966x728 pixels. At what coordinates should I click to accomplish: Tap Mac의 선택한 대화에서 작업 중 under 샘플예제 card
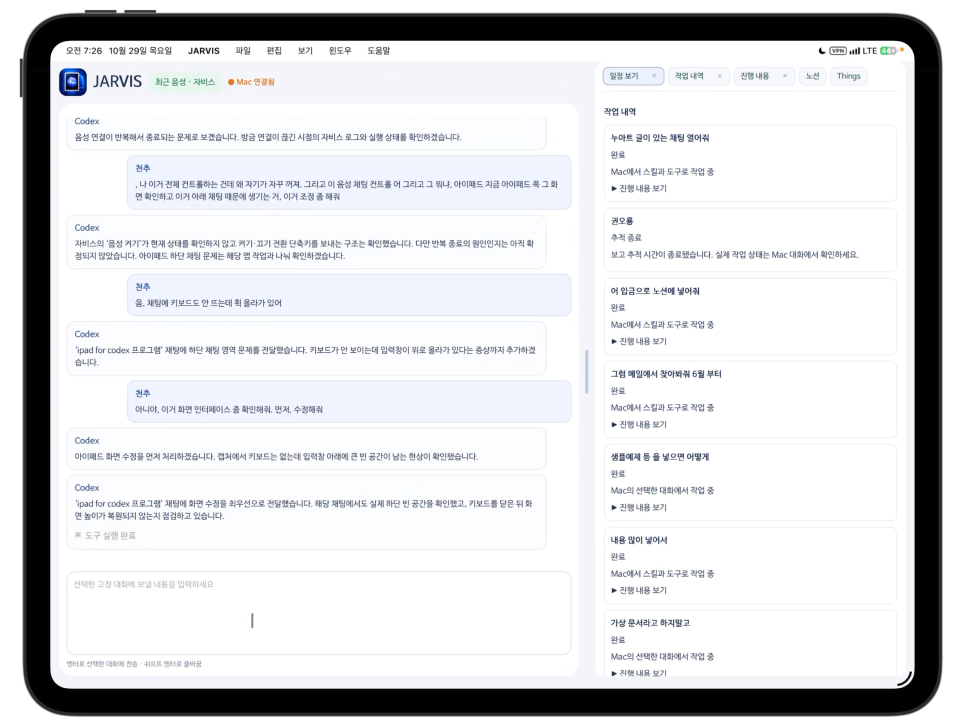click(662, 490)
